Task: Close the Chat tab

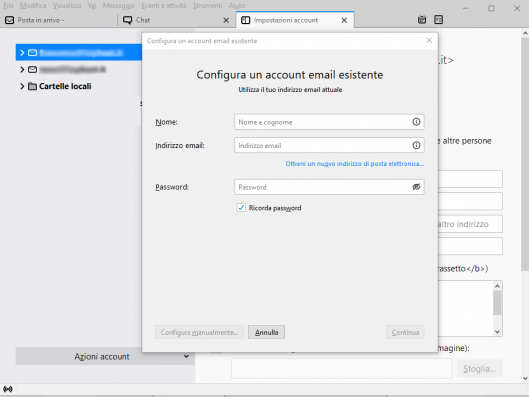Action: point(226,20)
